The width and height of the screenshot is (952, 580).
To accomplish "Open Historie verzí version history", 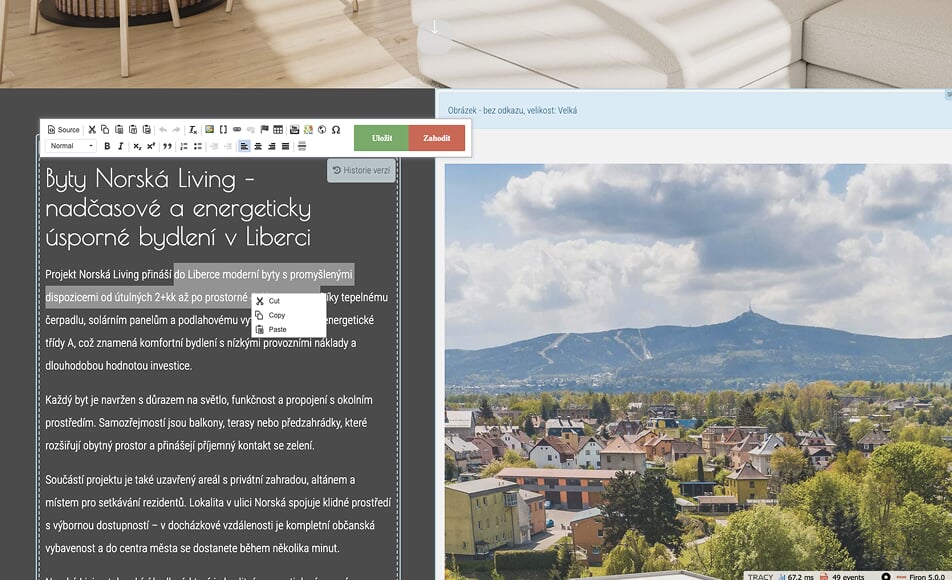I will click(x=362, y=170).
